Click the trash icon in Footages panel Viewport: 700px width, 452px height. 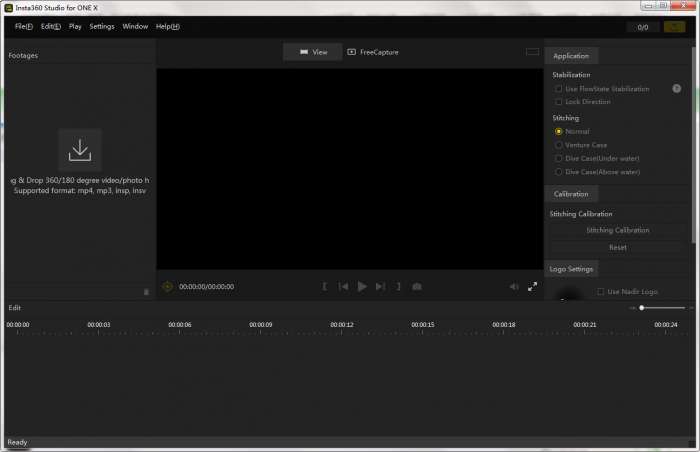[x=146, y=292]
